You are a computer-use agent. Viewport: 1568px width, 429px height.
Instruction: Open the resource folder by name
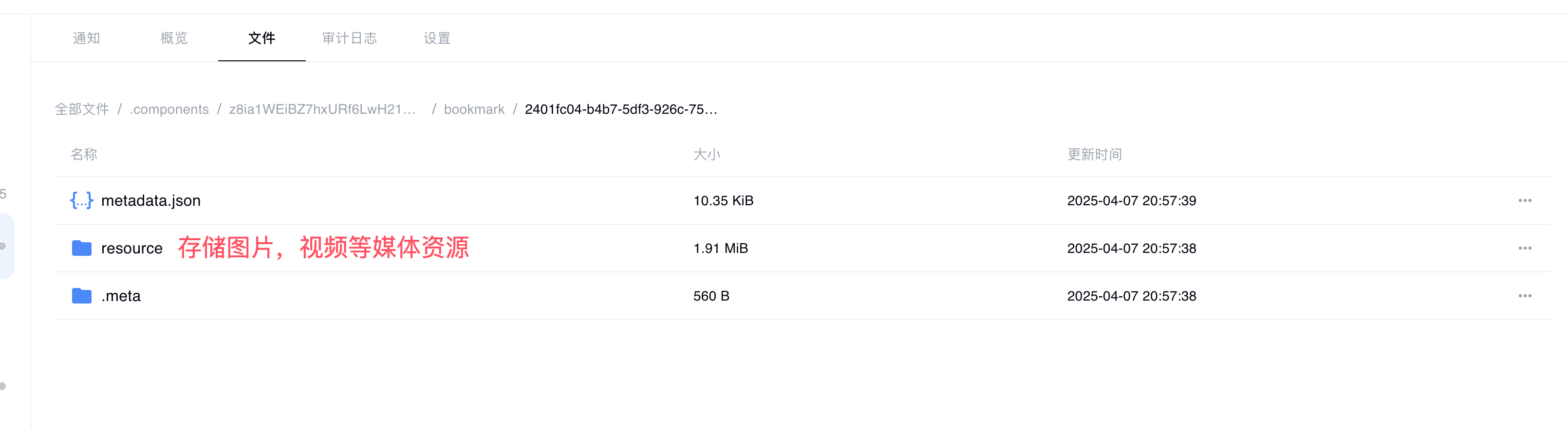pos(132,248)
